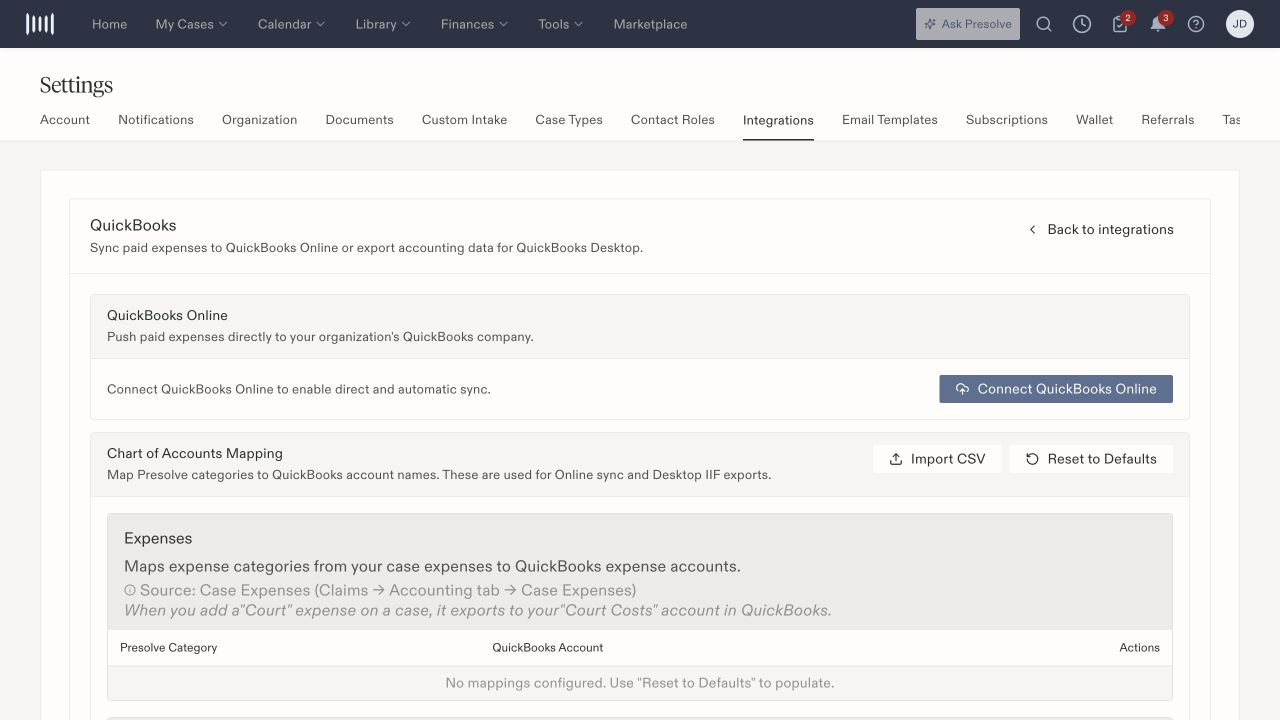Open the search icon in top bar
The width and height of the screenshot is (1280, 720).
tap(1044, 24)
